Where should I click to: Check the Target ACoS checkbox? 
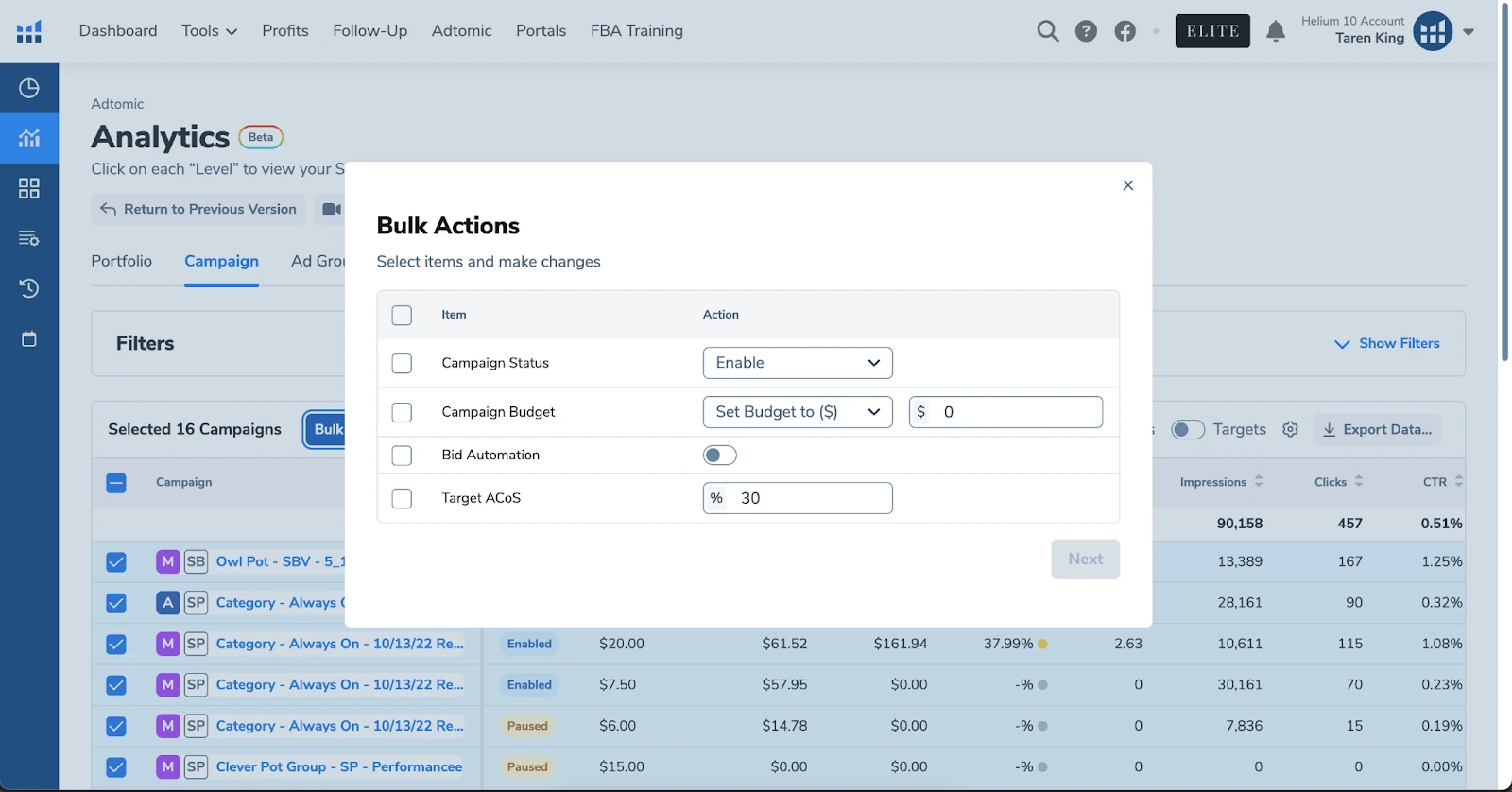pyautogui.click(x=402, y=498)
